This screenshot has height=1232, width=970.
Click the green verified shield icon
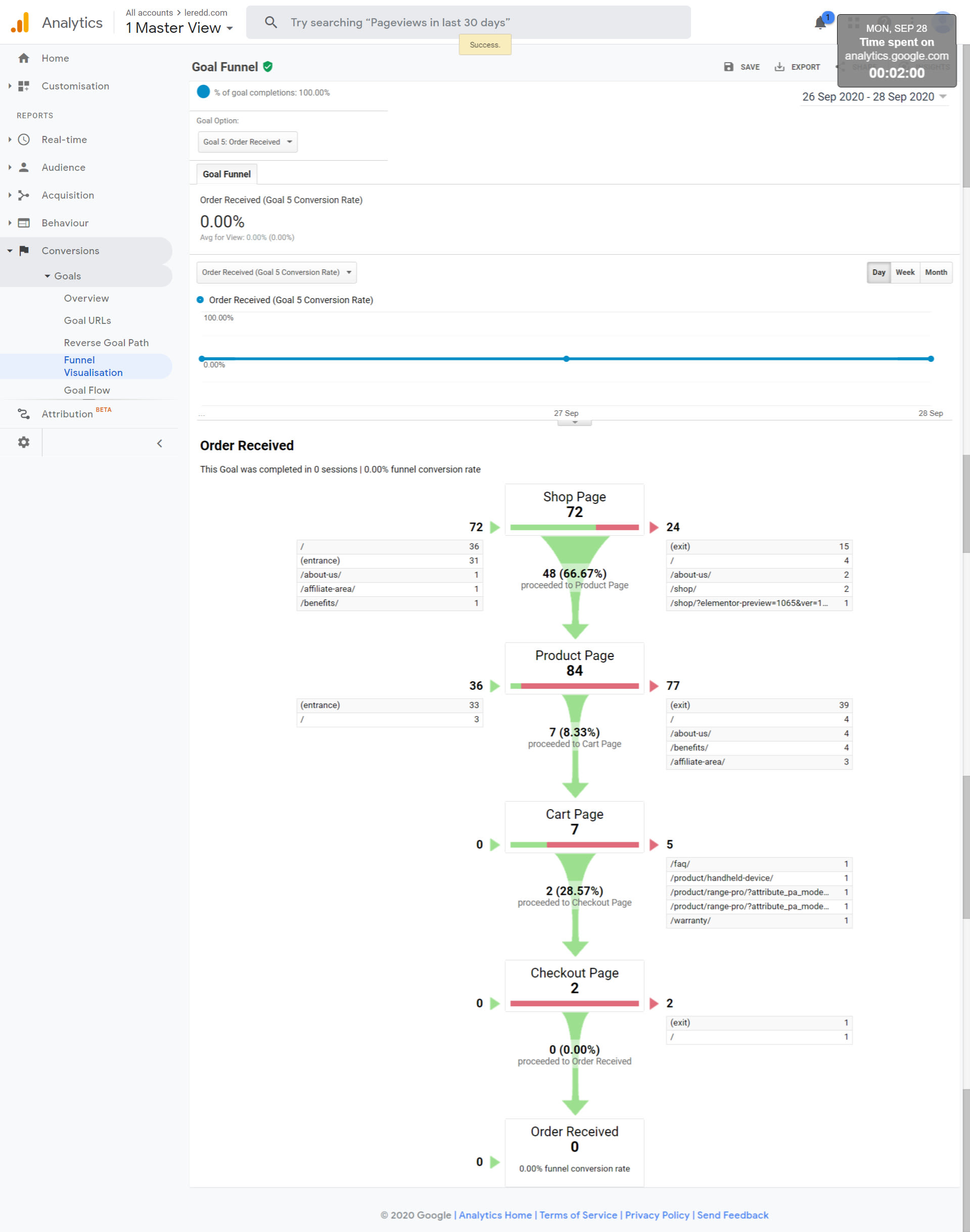coord(268,67)
